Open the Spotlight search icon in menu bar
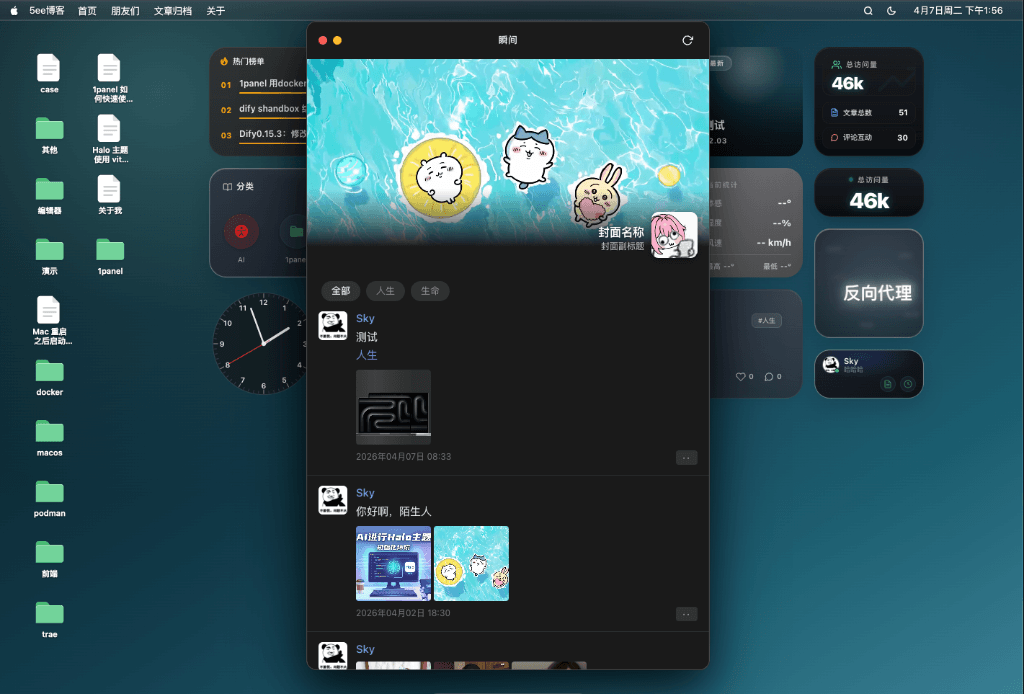Screen dimensions: 1024x694 [x=868, y=11]
